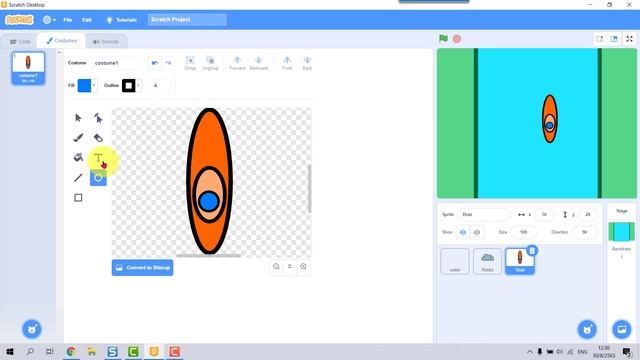
Task: Send selection to Back
Action: (x=307, y=63)
